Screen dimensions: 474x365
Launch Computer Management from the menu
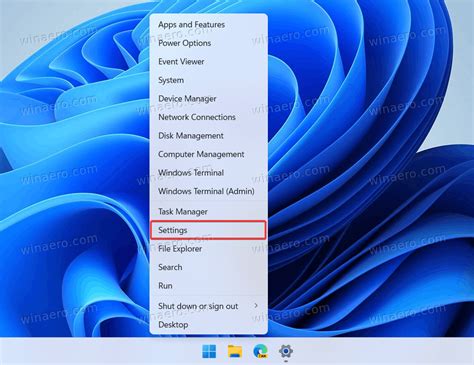[x=208, y=154]
